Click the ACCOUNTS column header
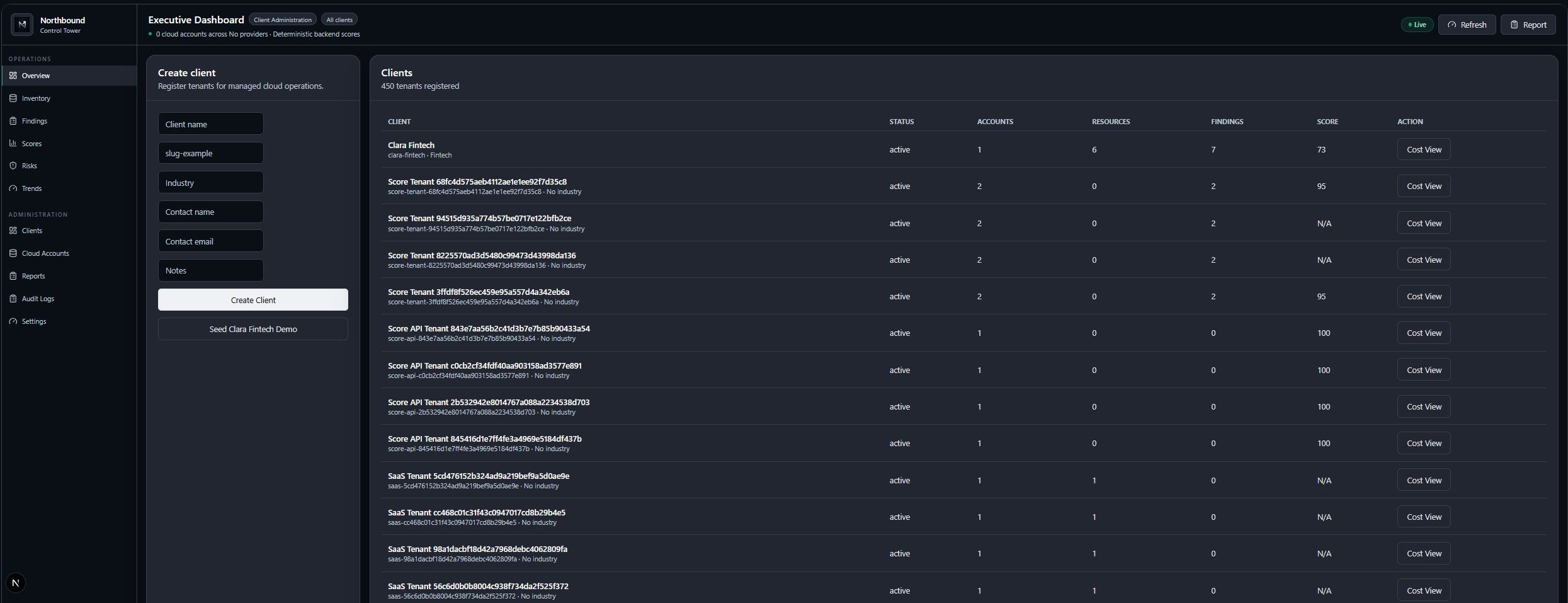This screenshot has width=1568, height=603. [995, 122]
